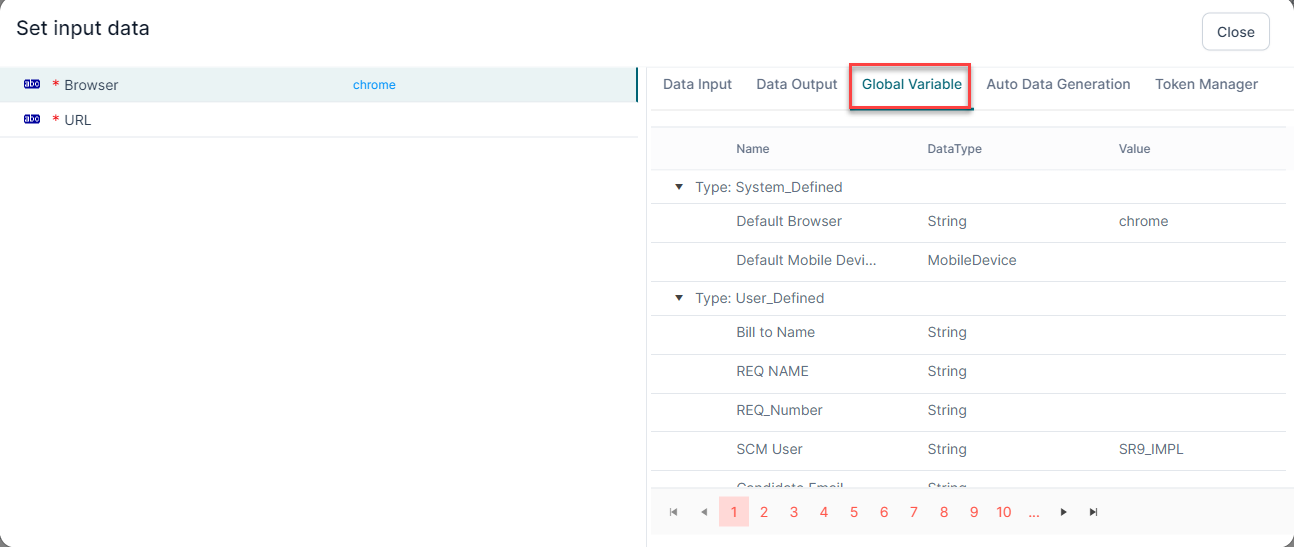Click String datatype in SCM User row
Viewport: 1294px width, 547px height.
[947, 449]
